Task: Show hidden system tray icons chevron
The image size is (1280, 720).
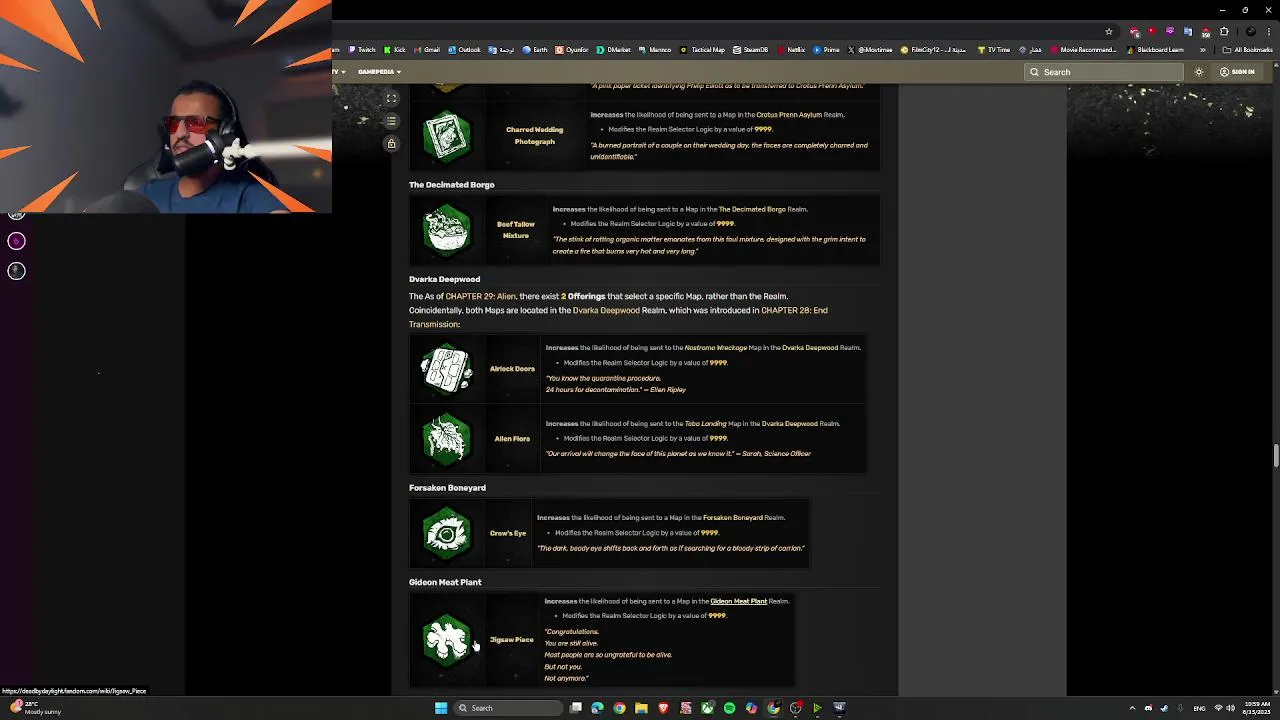Action: coord(1132,708)
